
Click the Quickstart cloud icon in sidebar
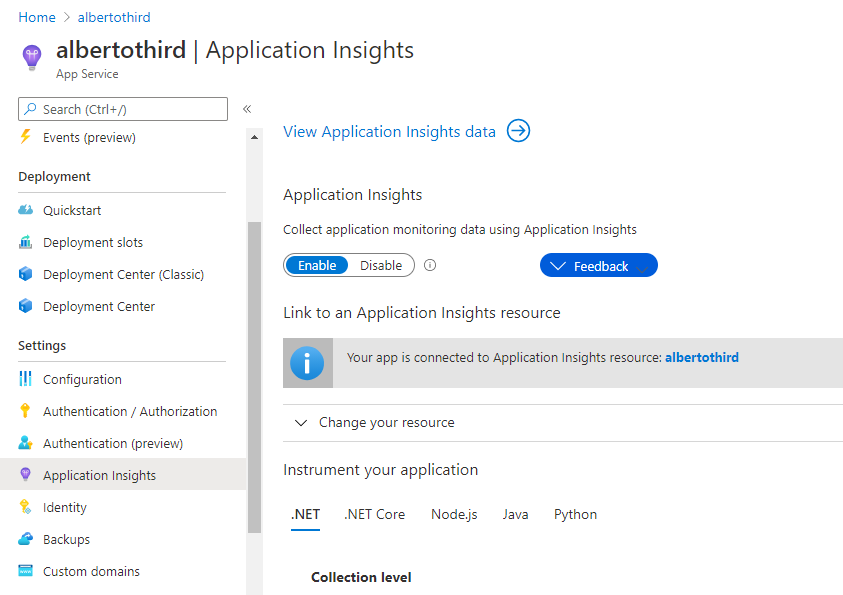tap(26, 210)
